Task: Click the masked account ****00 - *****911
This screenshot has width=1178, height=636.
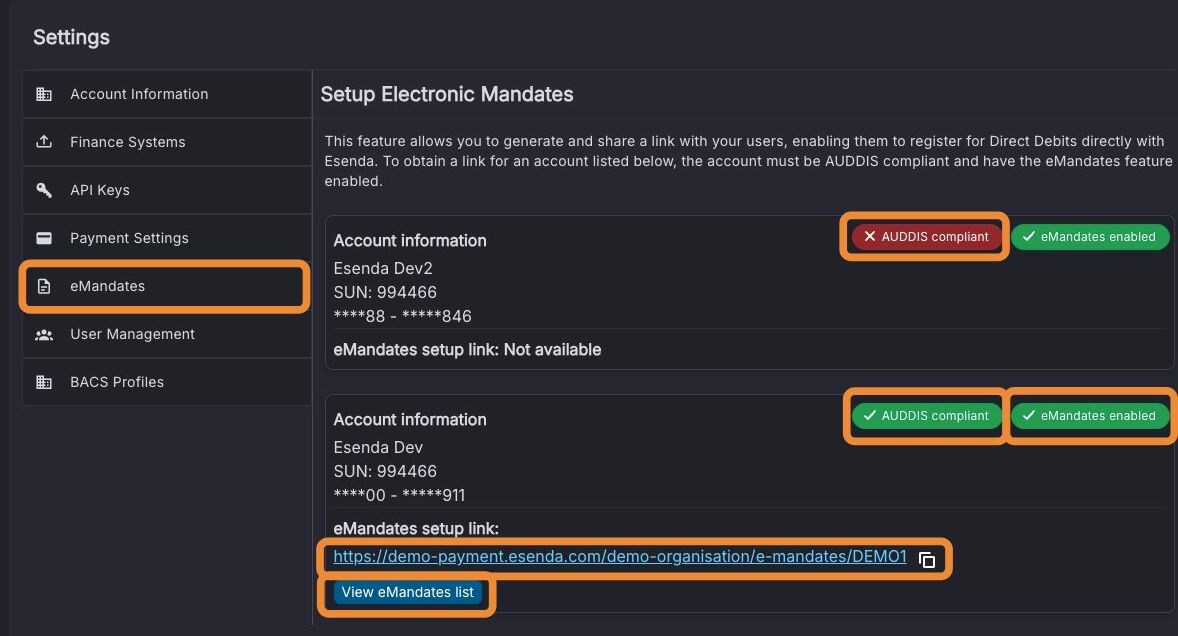Action: click(x=400, y=495)
